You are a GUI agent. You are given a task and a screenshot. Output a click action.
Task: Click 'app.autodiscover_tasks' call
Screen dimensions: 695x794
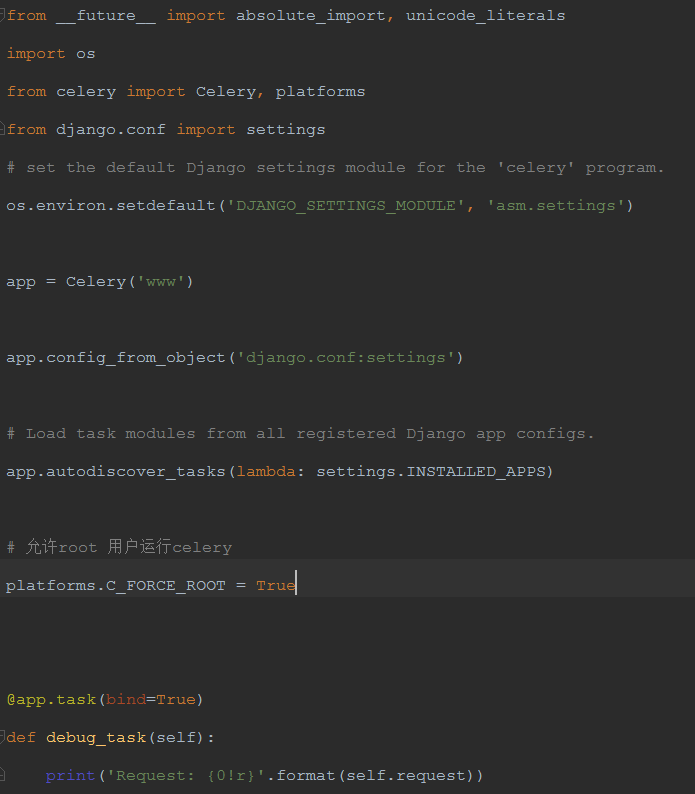(115, 472)
